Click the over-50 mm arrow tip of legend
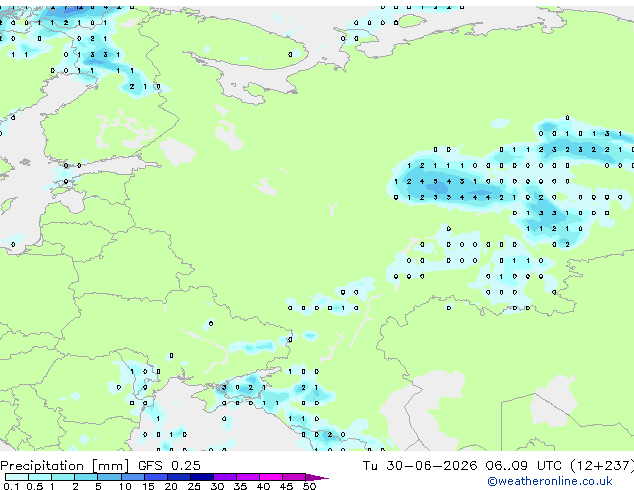This screenshot has width=634, height=490. [x=317, y=477]
